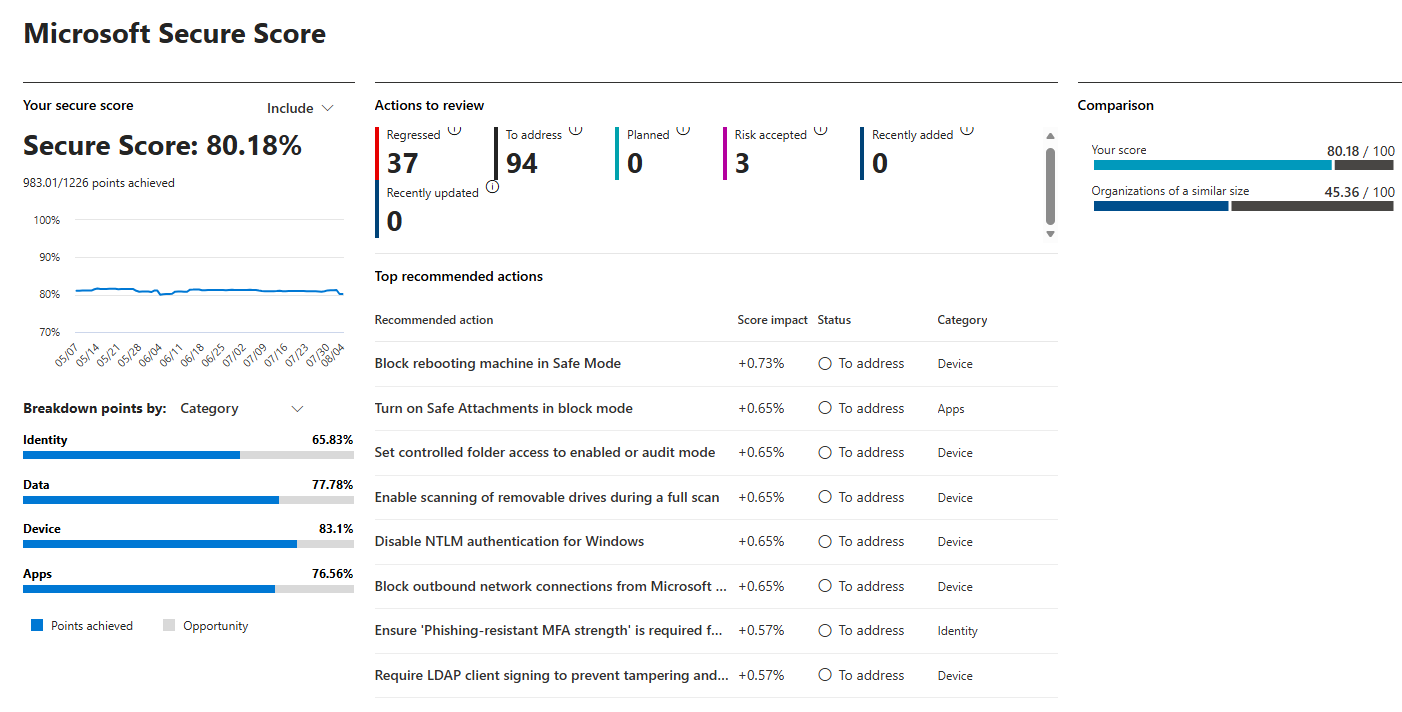The height and width of the screenshot is (712, 1402).
Task: Select status circle for removable drives scan row
Action: click(x=825, y=497)
